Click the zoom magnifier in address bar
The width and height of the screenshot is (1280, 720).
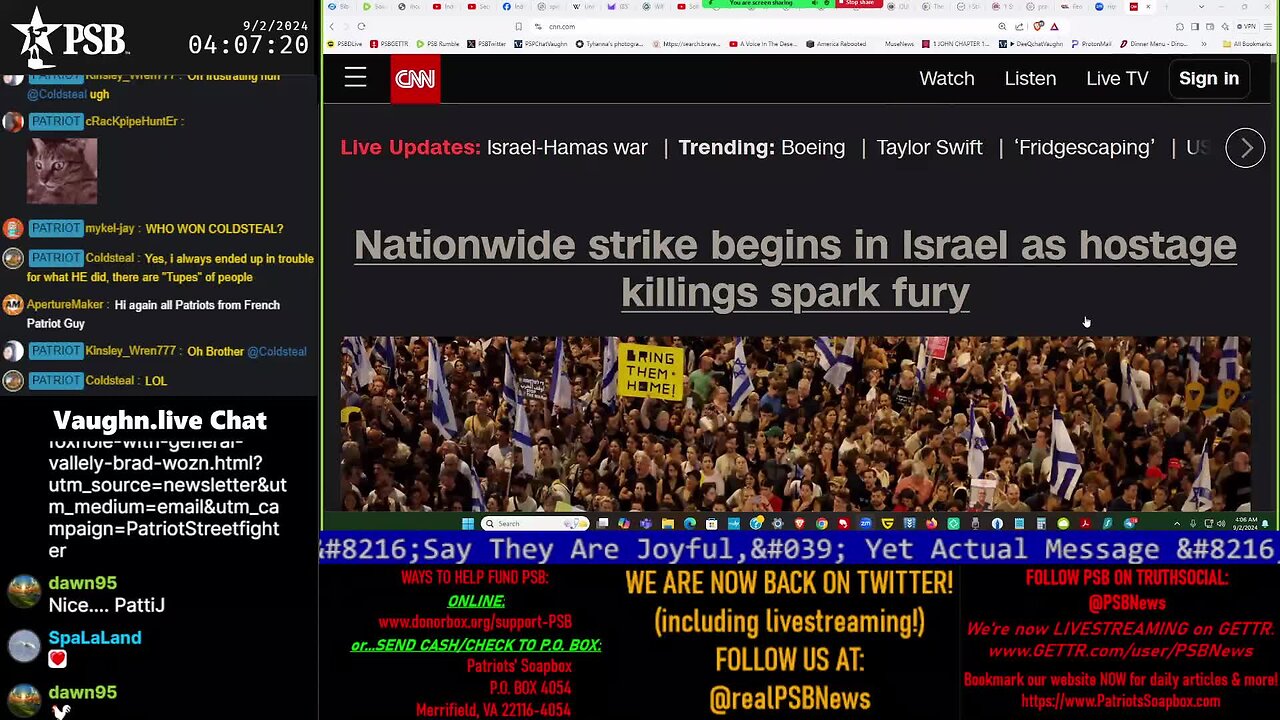[x=1002, y=26]
